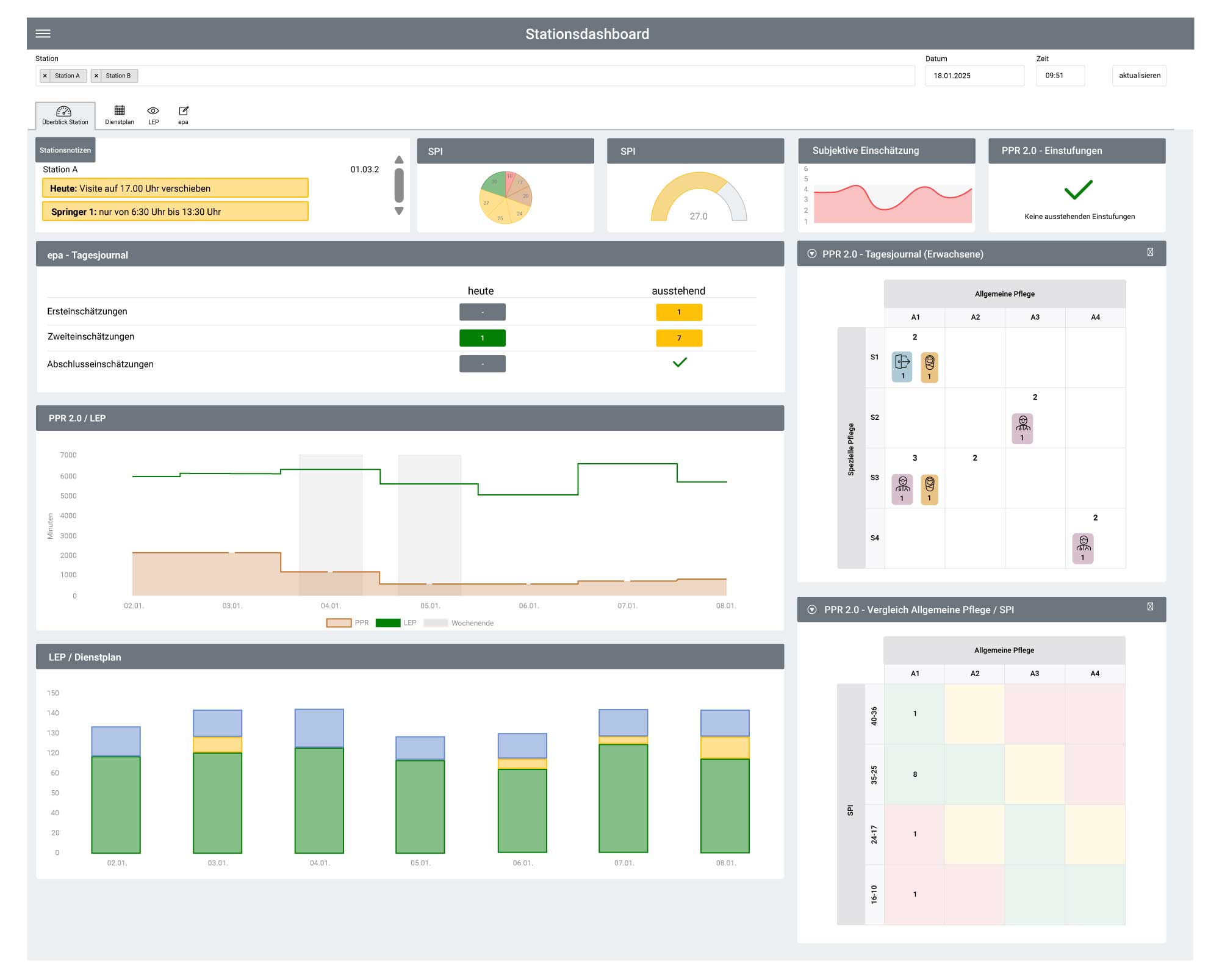The height and width of the screenshot is (980, 1222).
Task: Click the Datum field showing 18.01.2025
Action: tap(974, 76)
